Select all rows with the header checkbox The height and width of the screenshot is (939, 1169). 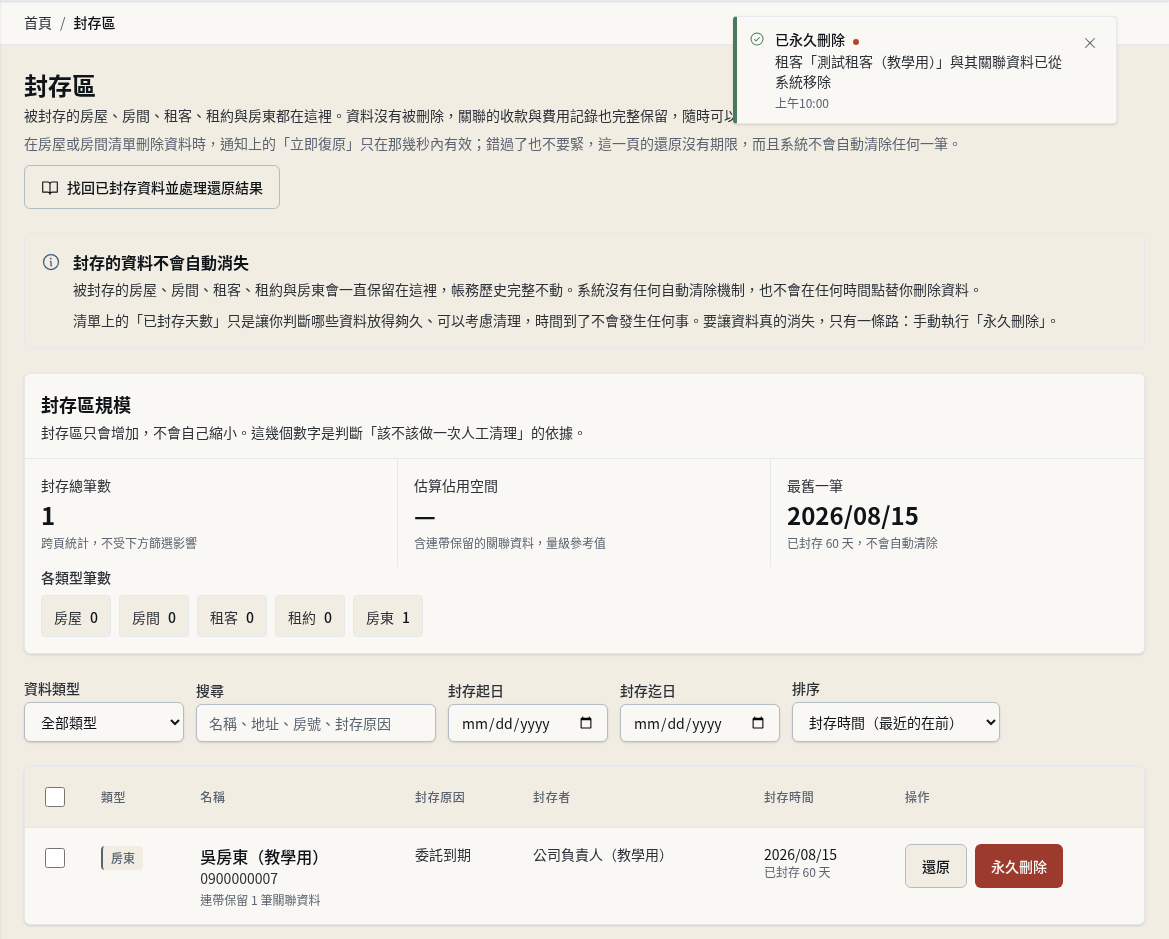[55, 797]
